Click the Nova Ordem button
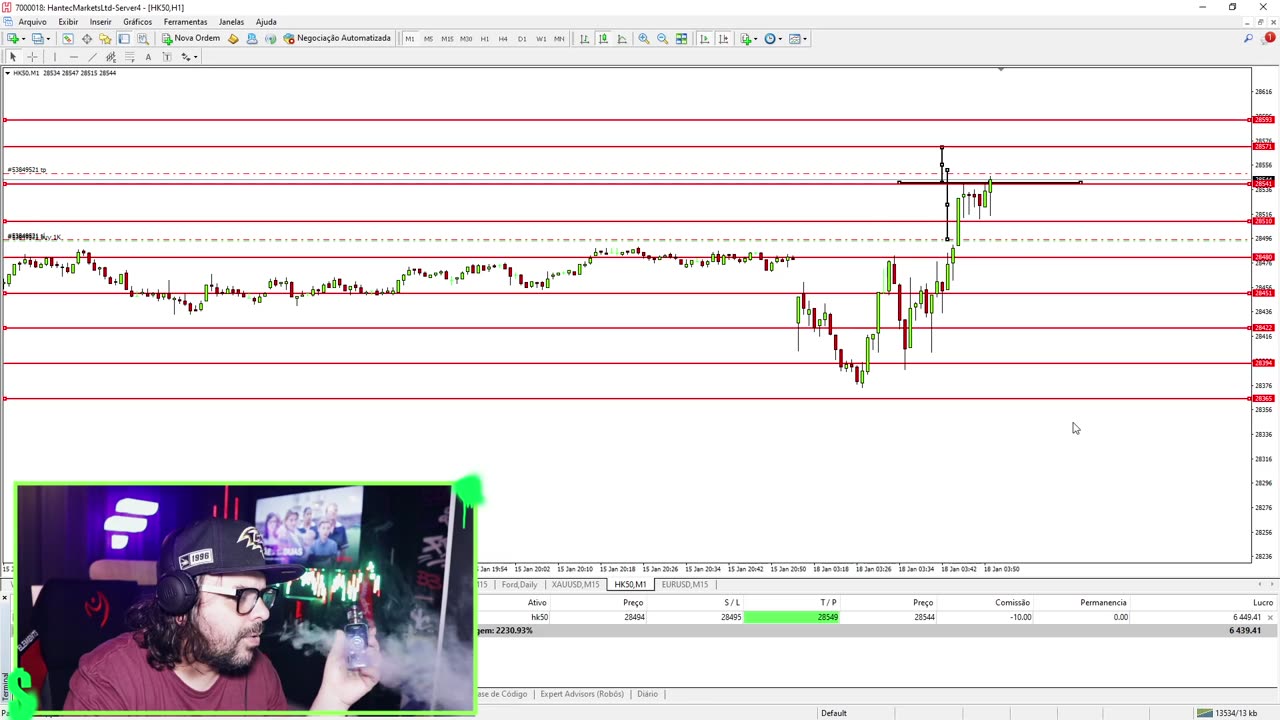The width and height of the screenshot is (1280, 720). pos(191,39)
